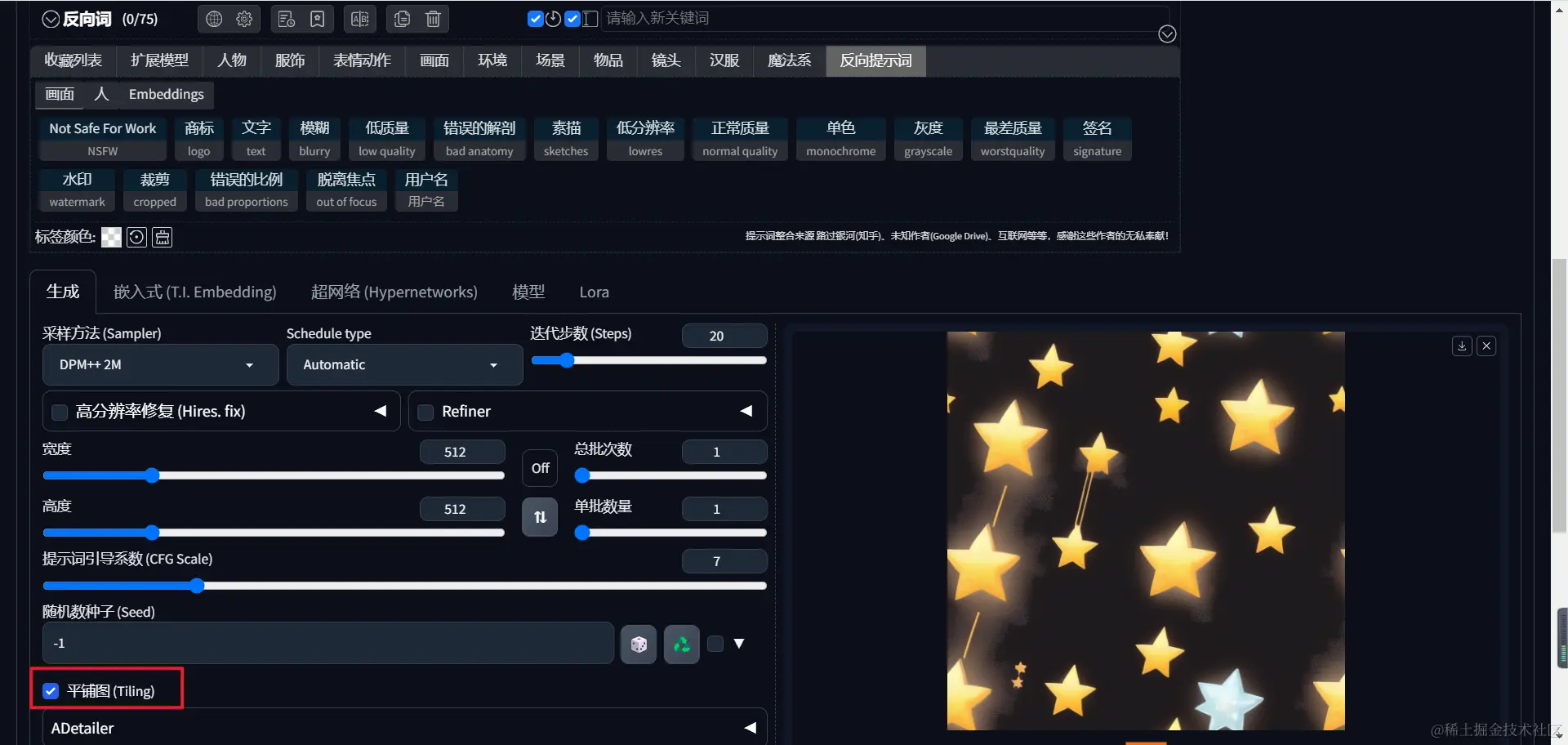The height and width of the screenshot is (745, 1568).
Task: Add the 脱离焦点 out of focus tag
Action: coord(346,190)
